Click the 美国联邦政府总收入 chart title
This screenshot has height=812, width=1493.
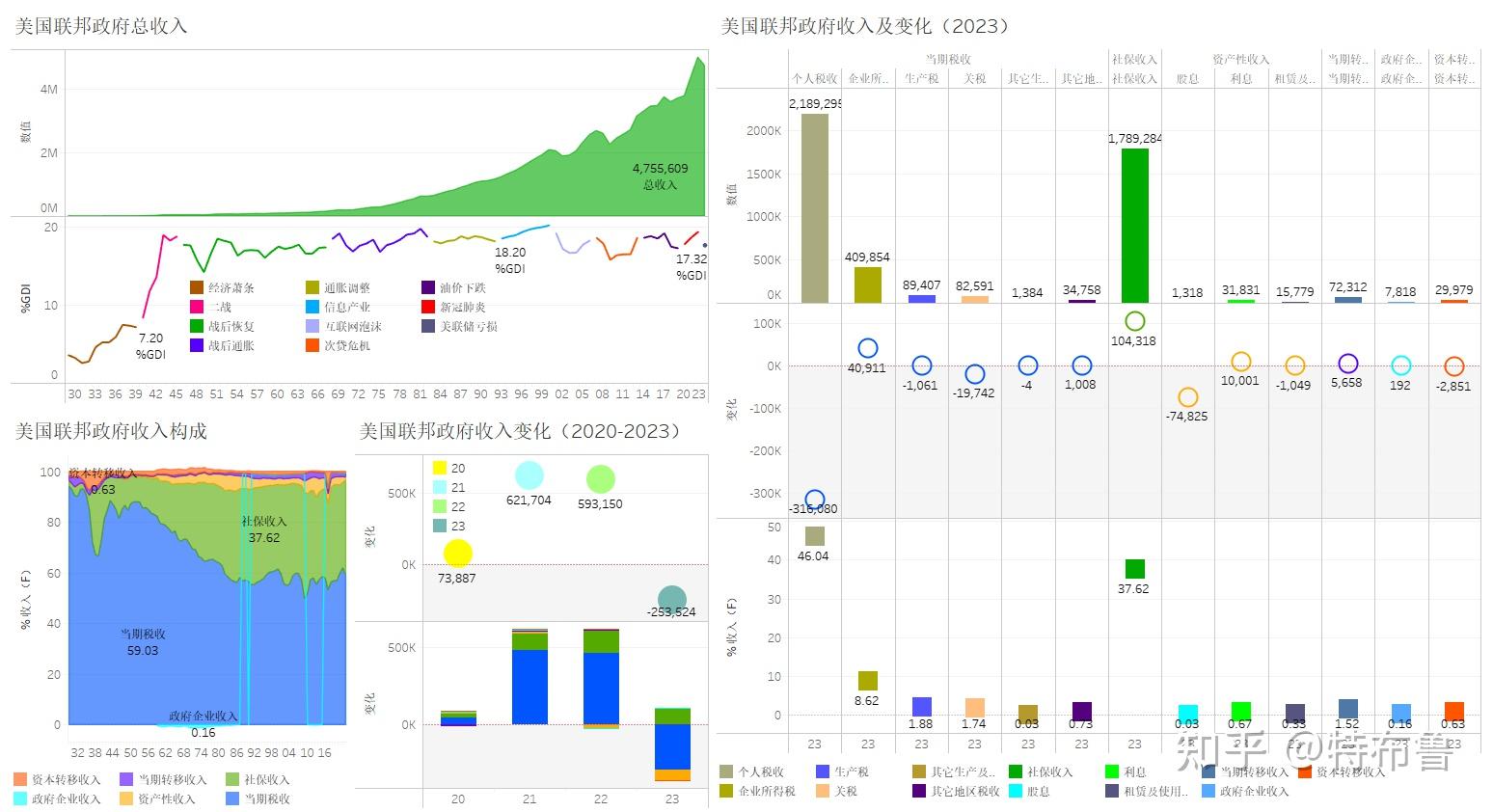click(x=100, y=26)
